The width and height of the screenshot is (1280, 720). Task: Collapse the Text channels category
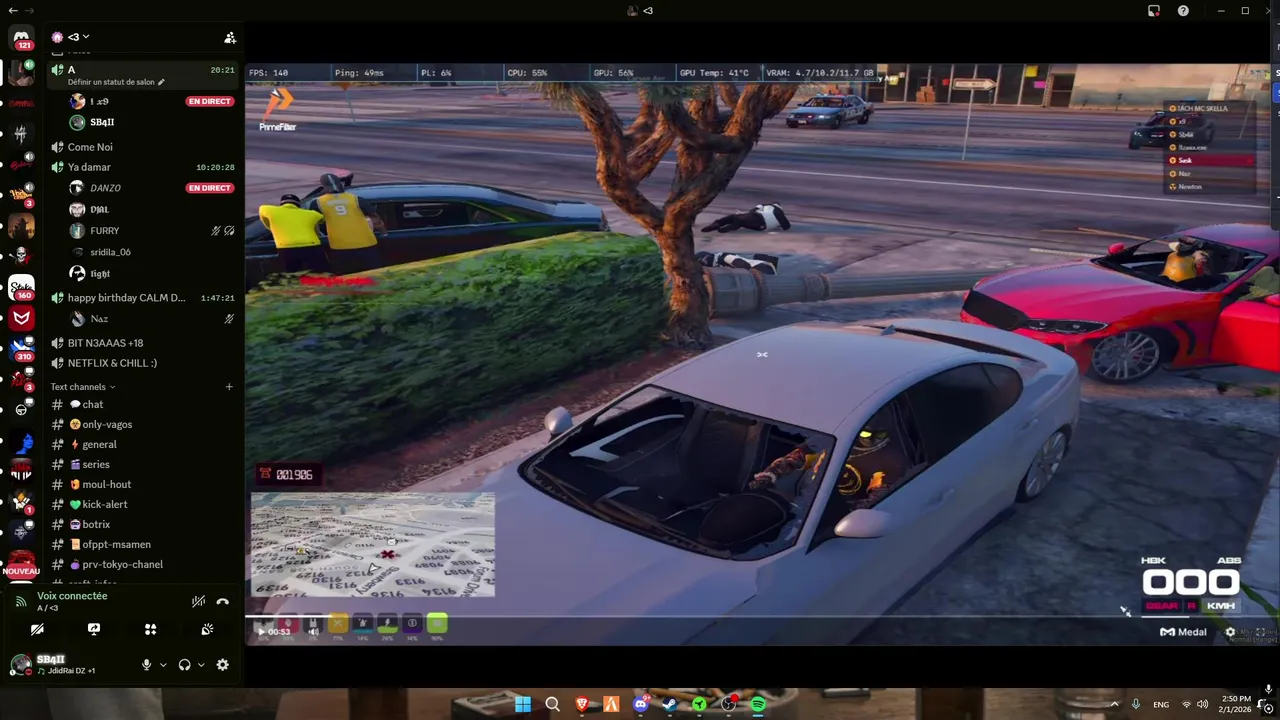pyautogui.click(x=83, y=387)
